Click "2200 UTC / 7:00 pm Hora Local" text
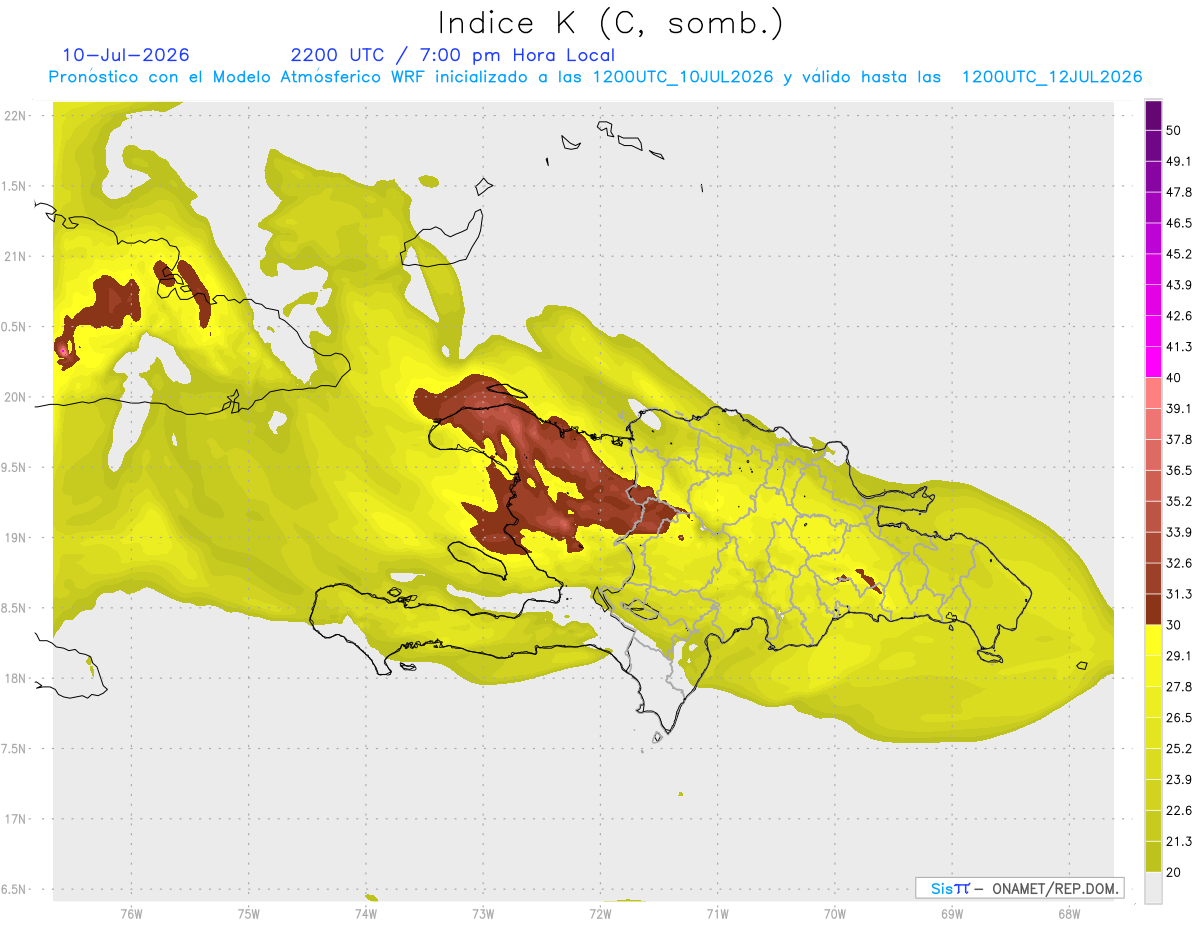The width and height of the screenshot is (1200, 927). [452, 55]
